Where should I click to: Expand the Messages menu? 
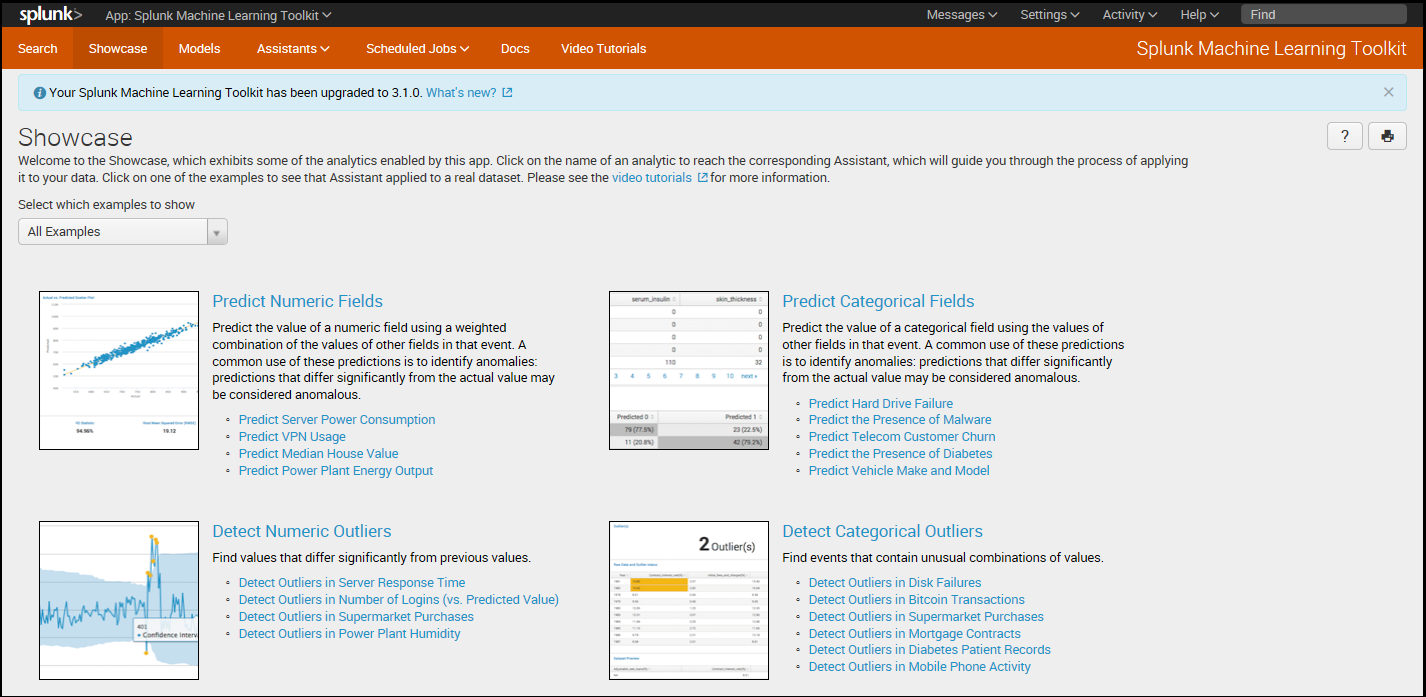(962, 15)
